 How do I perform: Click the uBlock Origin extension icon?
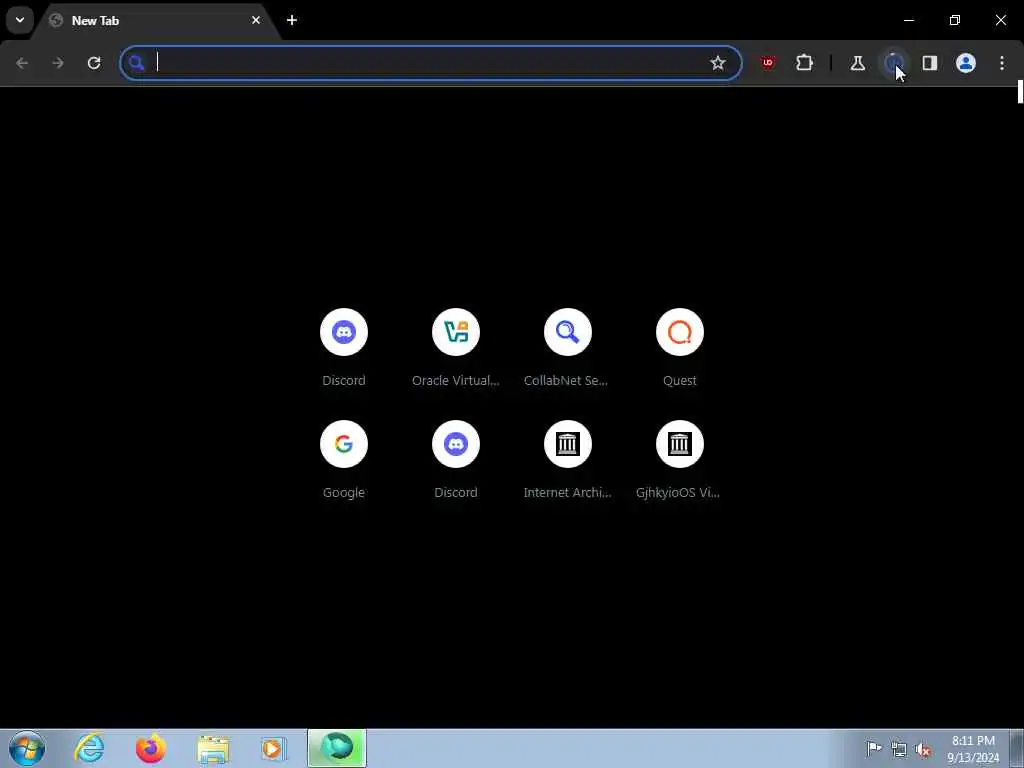[768, 63]
